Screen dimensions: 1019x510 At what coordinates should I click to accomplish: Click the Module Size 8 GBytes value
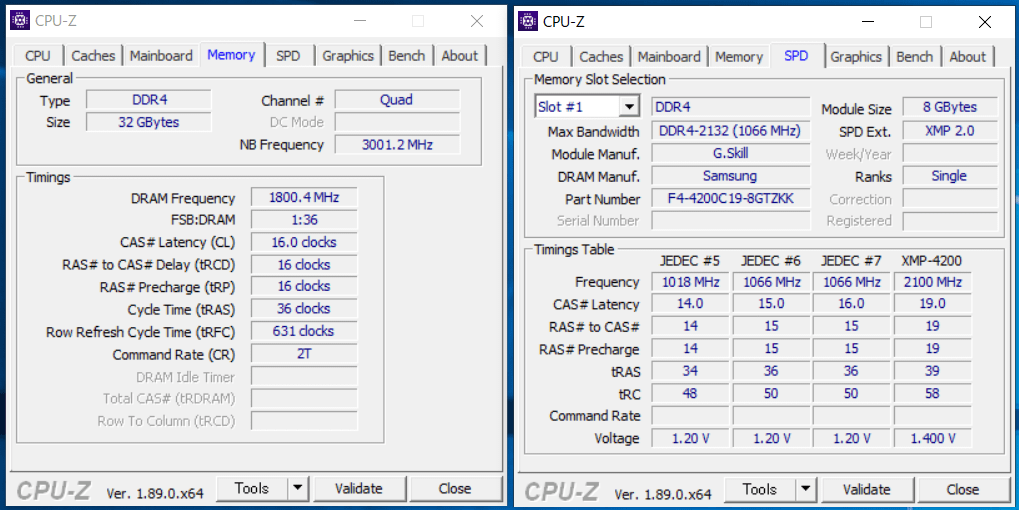click(x=950, y=107)
